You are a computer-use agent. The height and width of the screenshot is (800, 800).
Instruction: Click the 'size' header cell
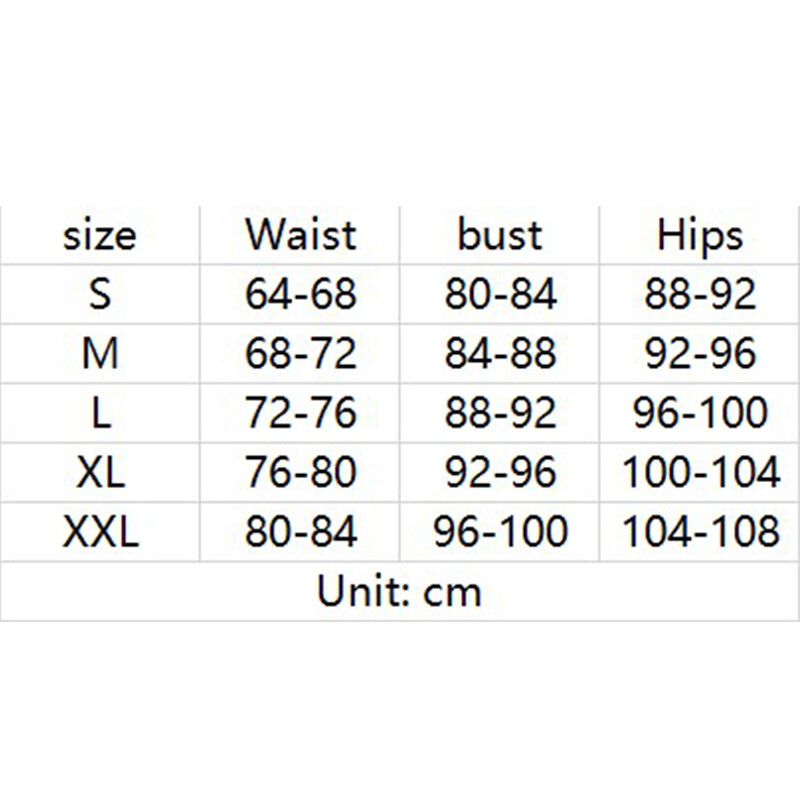100,235
